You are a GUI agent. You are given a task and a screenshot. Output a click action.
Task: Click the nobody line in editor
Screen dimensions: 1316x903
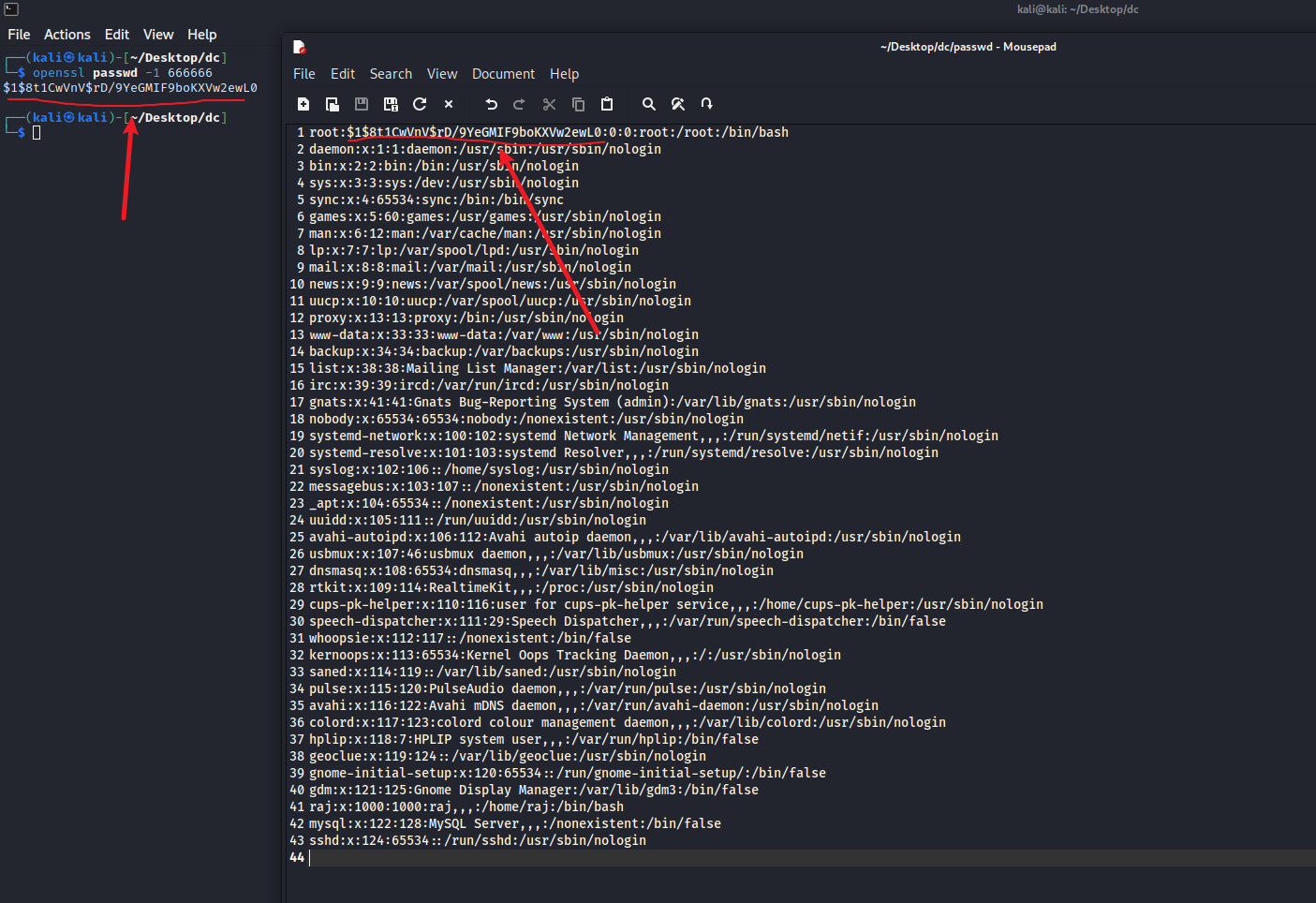526,419
